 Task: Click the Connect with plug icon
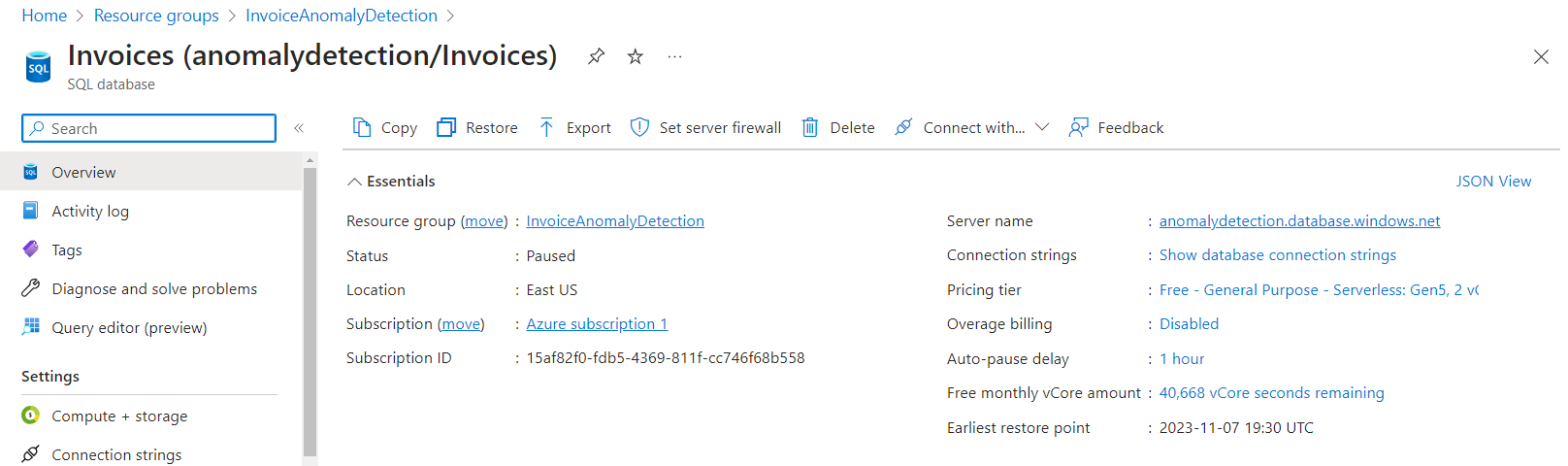click(x=903, y=127)
